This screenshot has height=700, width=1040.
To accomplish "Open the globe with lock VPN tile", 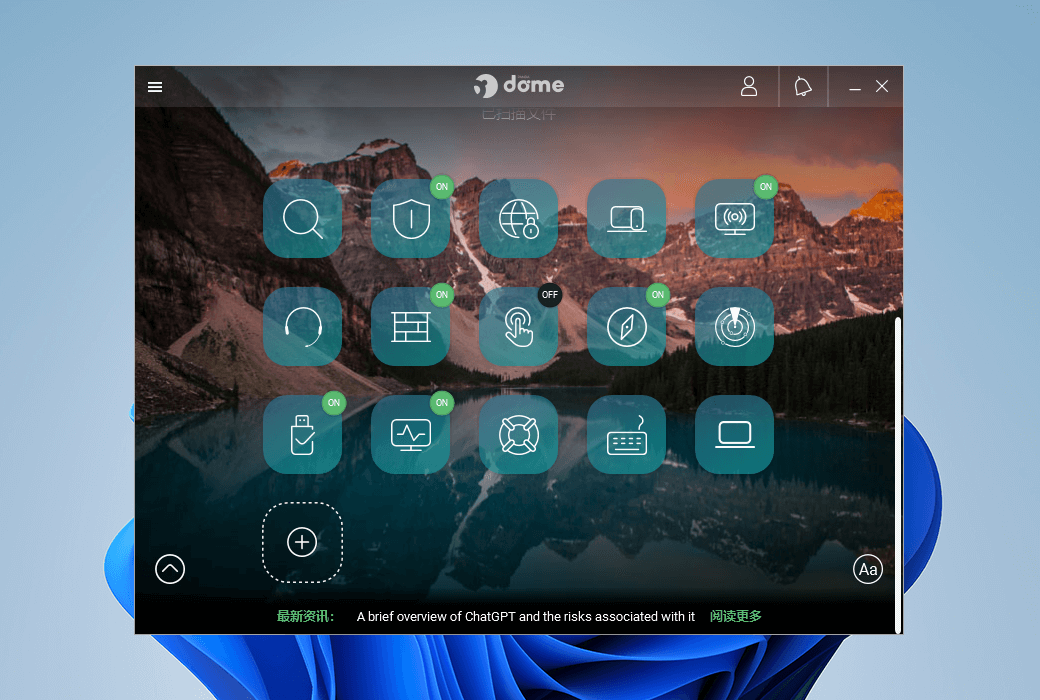I will tap(518, 219).
